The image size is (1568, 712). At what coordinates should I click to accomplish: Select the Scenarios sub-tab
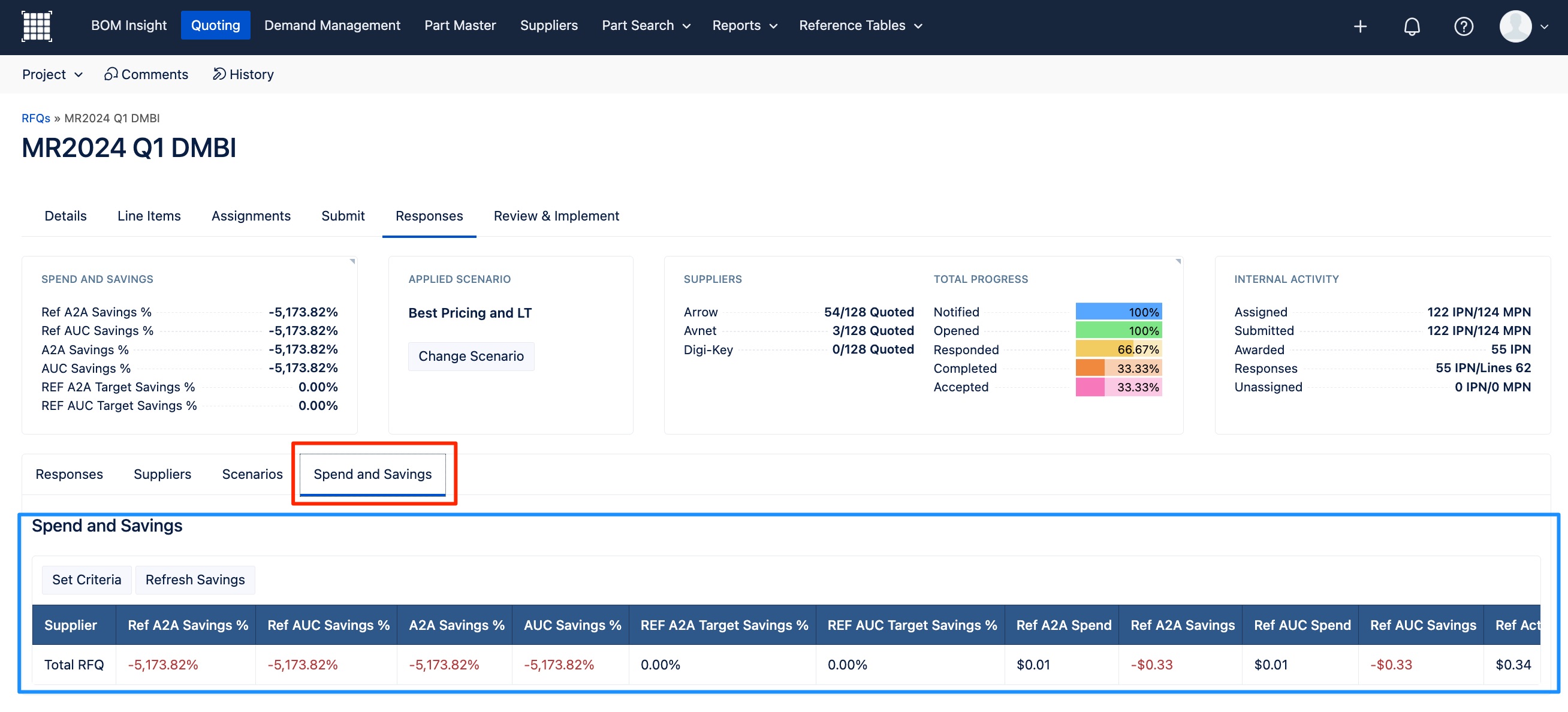point(252,474)
